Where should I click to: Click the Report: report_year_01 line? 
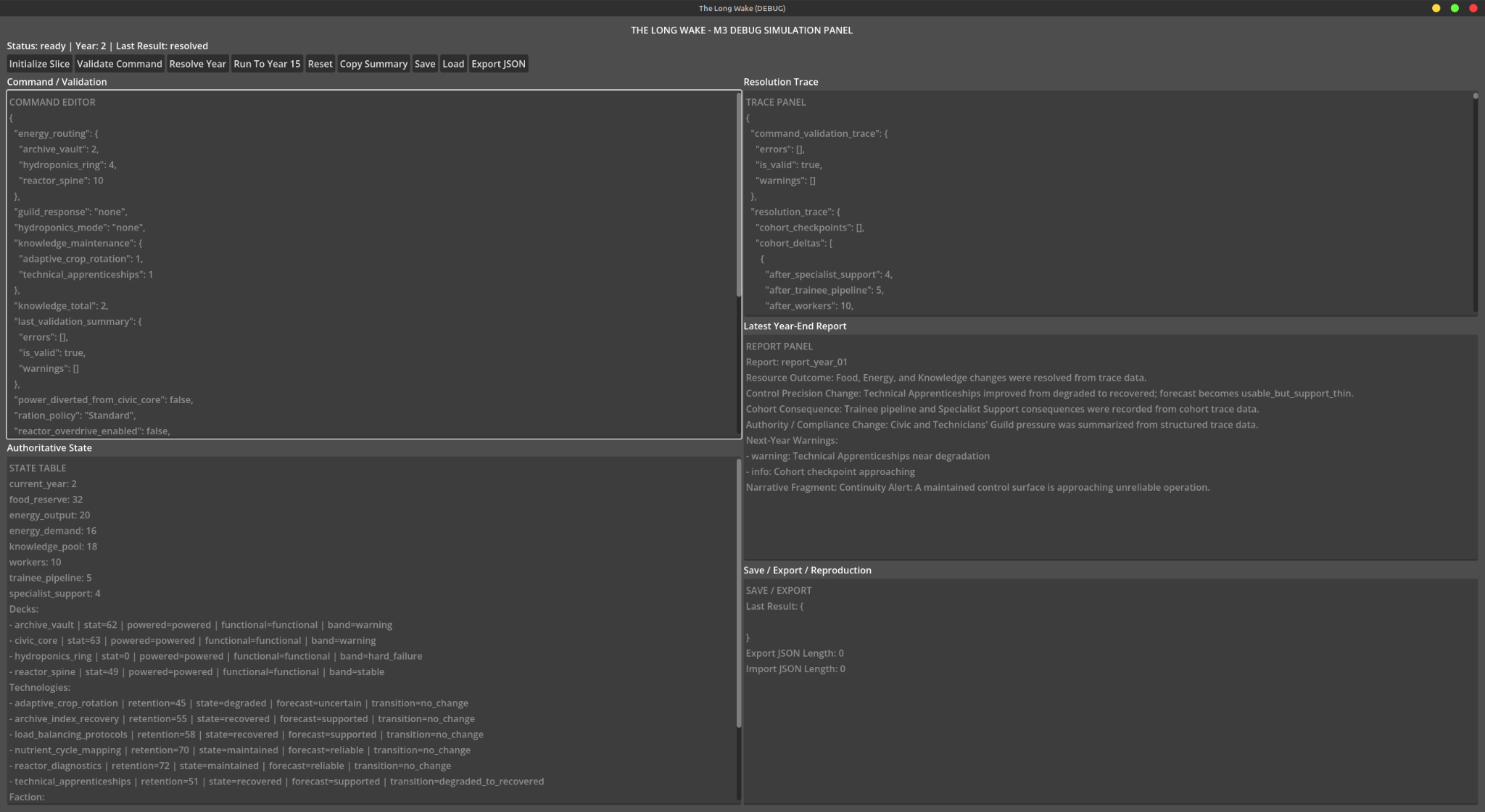pyautogui.click(x=796, y=362)
